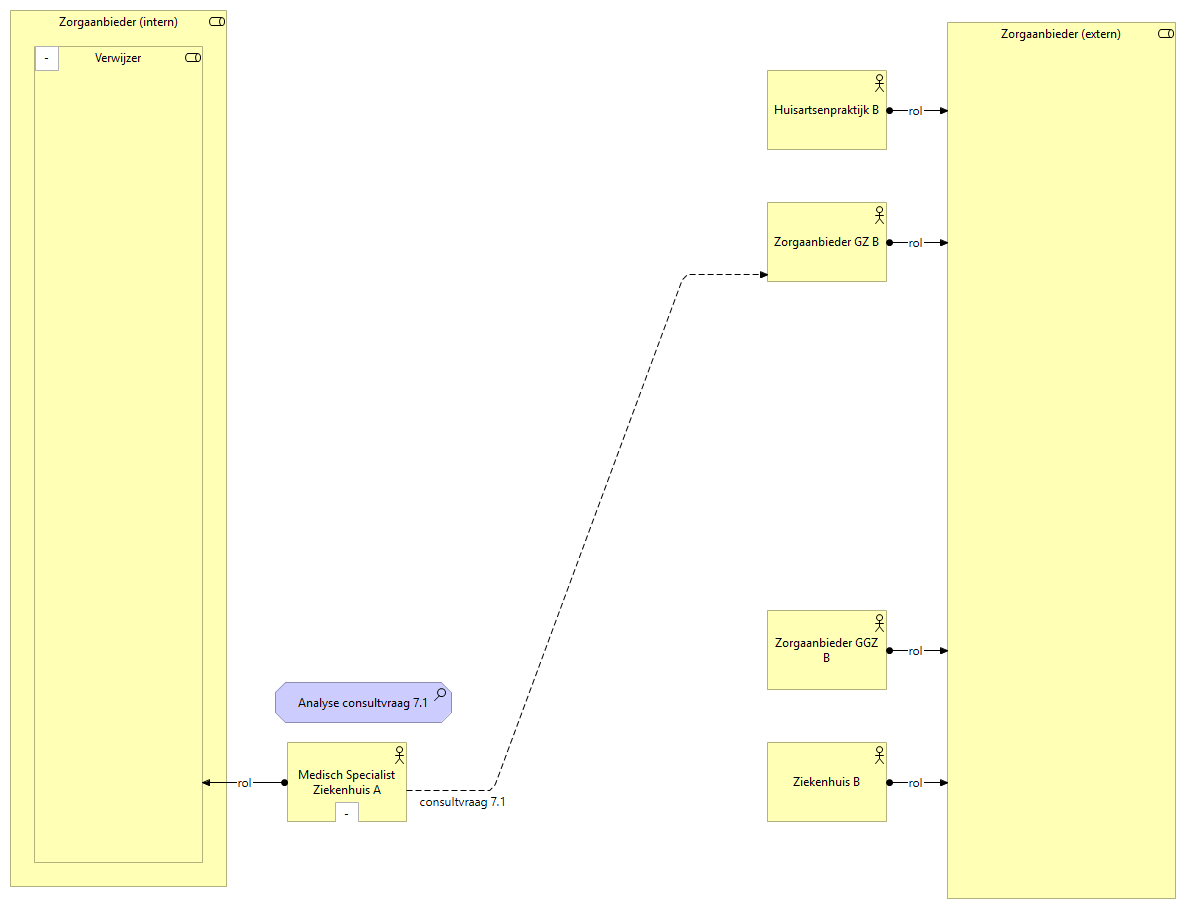Click rol label next to Huisartsenpraktijk B
Image resolution: width=1186 pixels, height=909 pixels.
[x=915, y=111]
